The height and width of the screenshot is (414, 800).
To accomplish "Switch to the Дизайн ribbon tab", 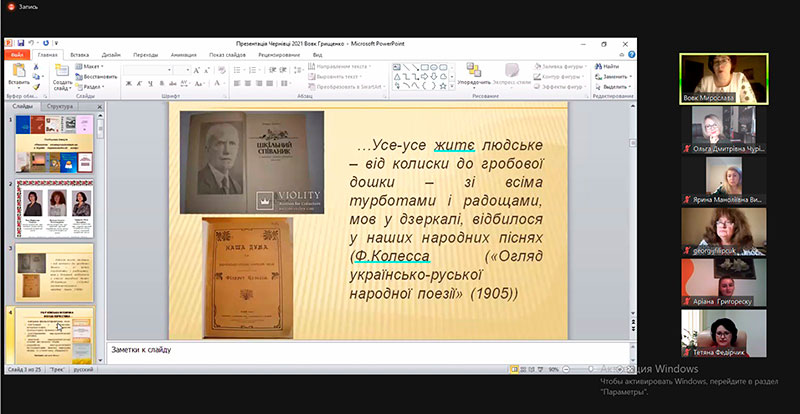I will tap(111, 55).
